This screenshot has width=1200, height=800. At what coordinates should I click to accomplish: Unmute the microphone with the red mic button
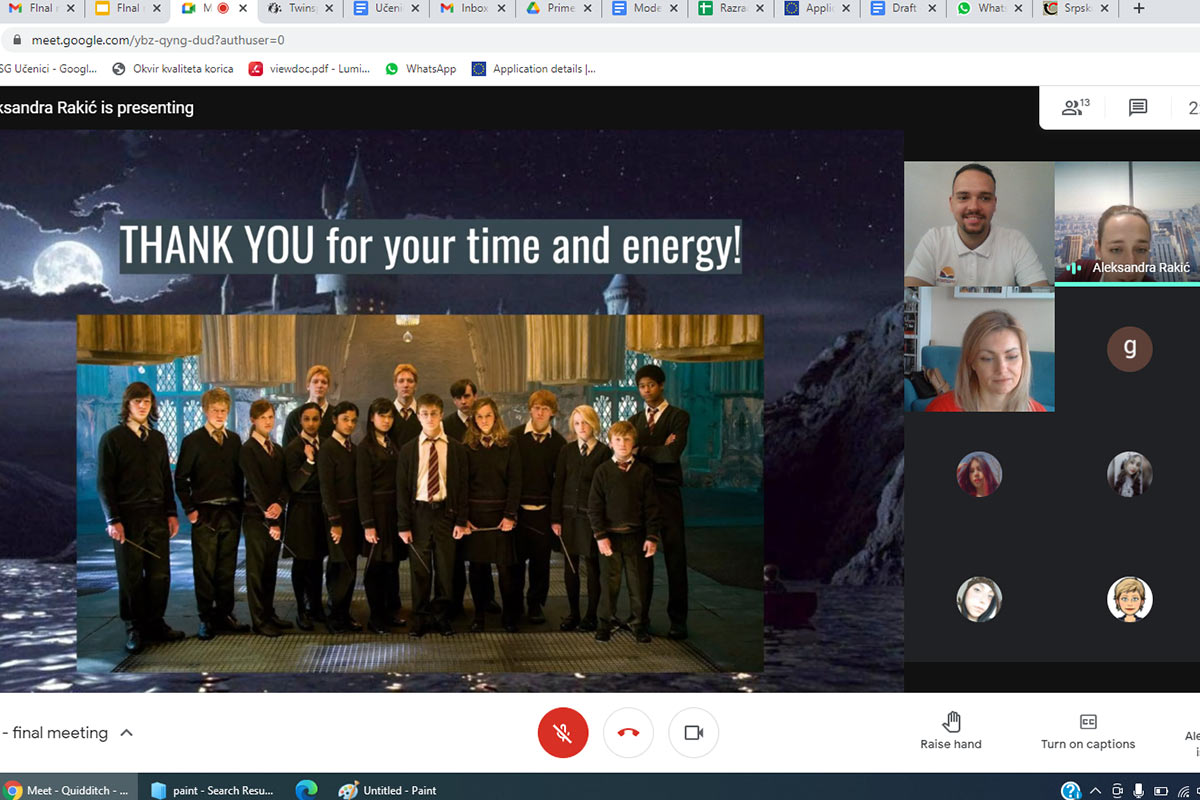coord(563,733)
